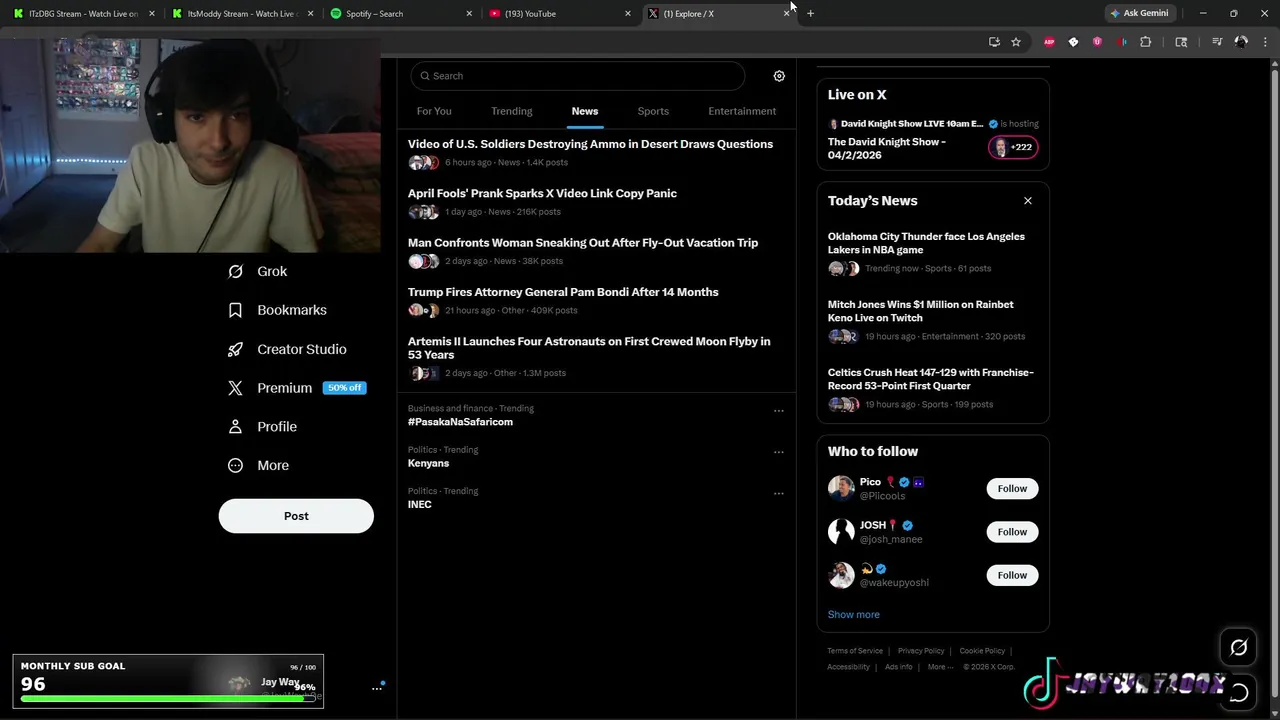The height and width of the screenshot is (720, 1280).
Task: Switch to the For You tab
Action: click(x=434, y=111)
